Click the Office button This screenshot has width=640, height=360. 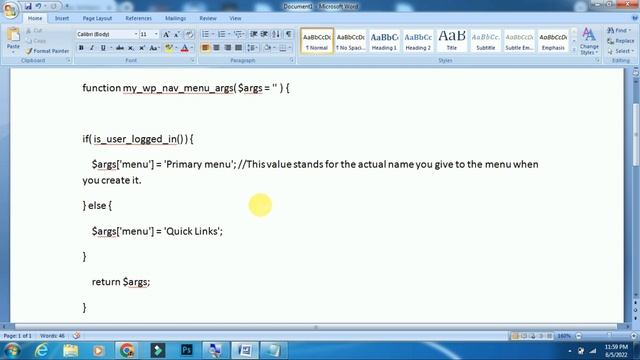(x=10, y=9)
